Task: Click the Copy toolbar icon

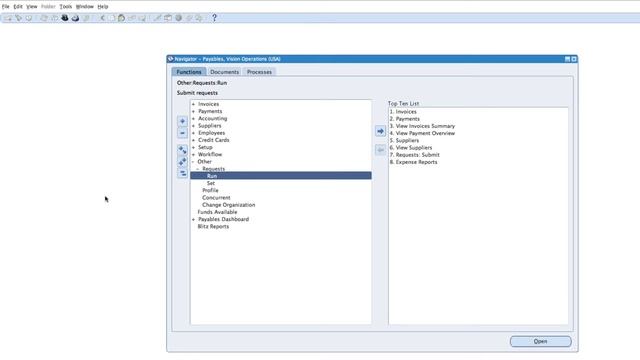Action: 111,18
